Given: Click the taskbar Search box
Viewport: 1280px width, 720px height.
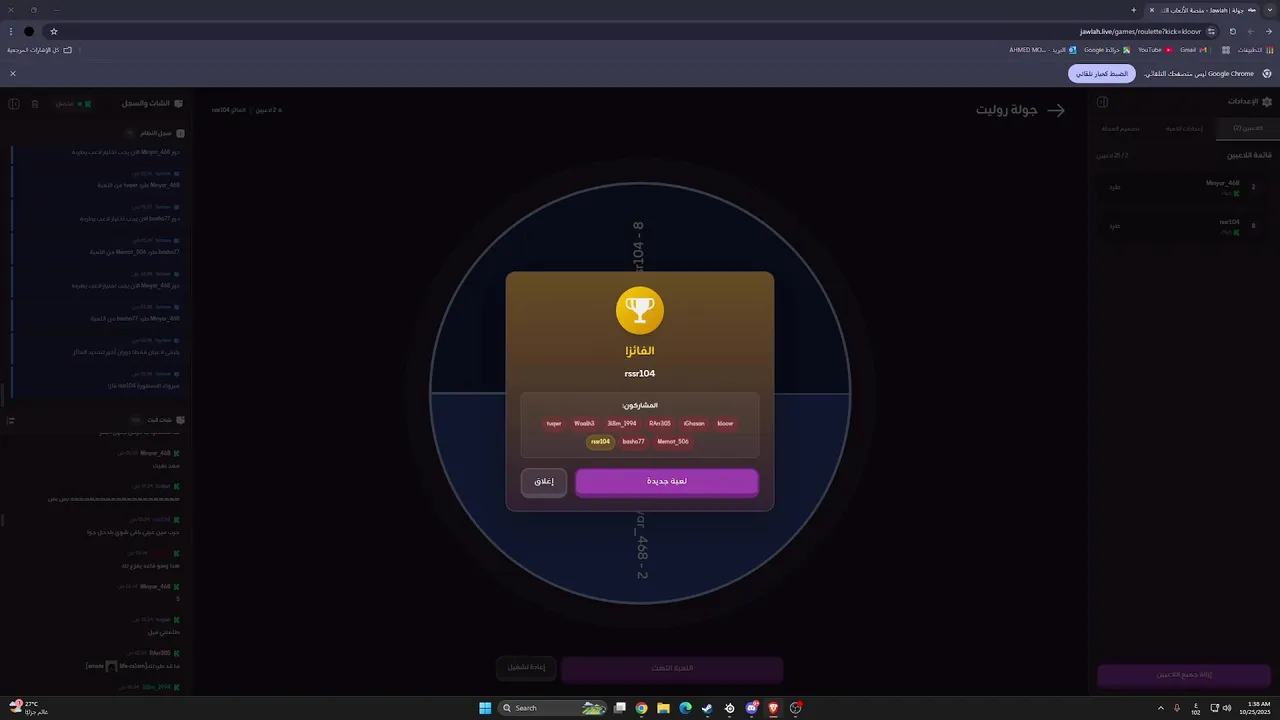Looking at the screenshot, I should [553, 708].
